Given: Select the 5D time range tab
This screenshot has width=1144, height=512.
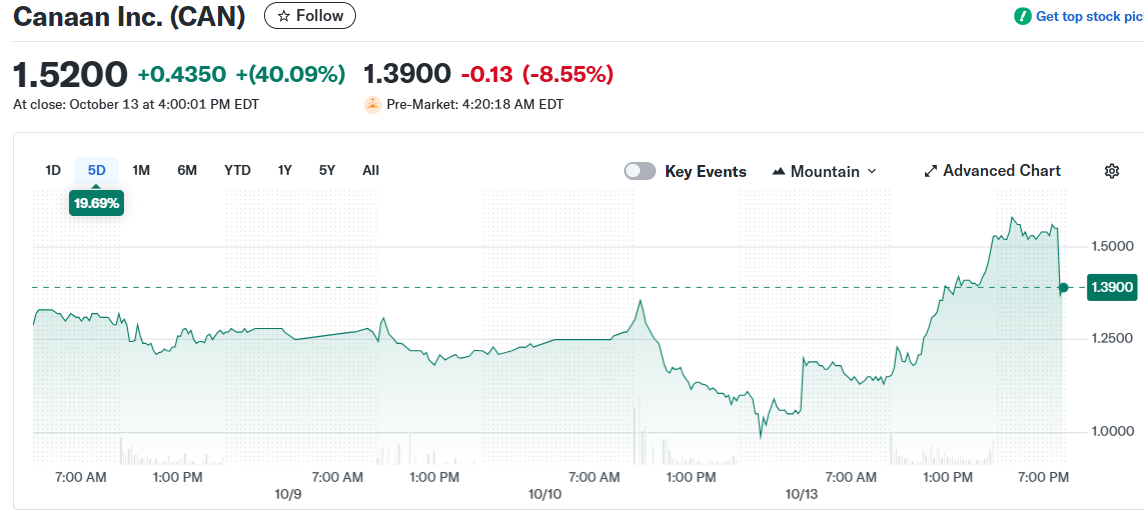Looking at the screenshot, I should [x=96, y=170].
